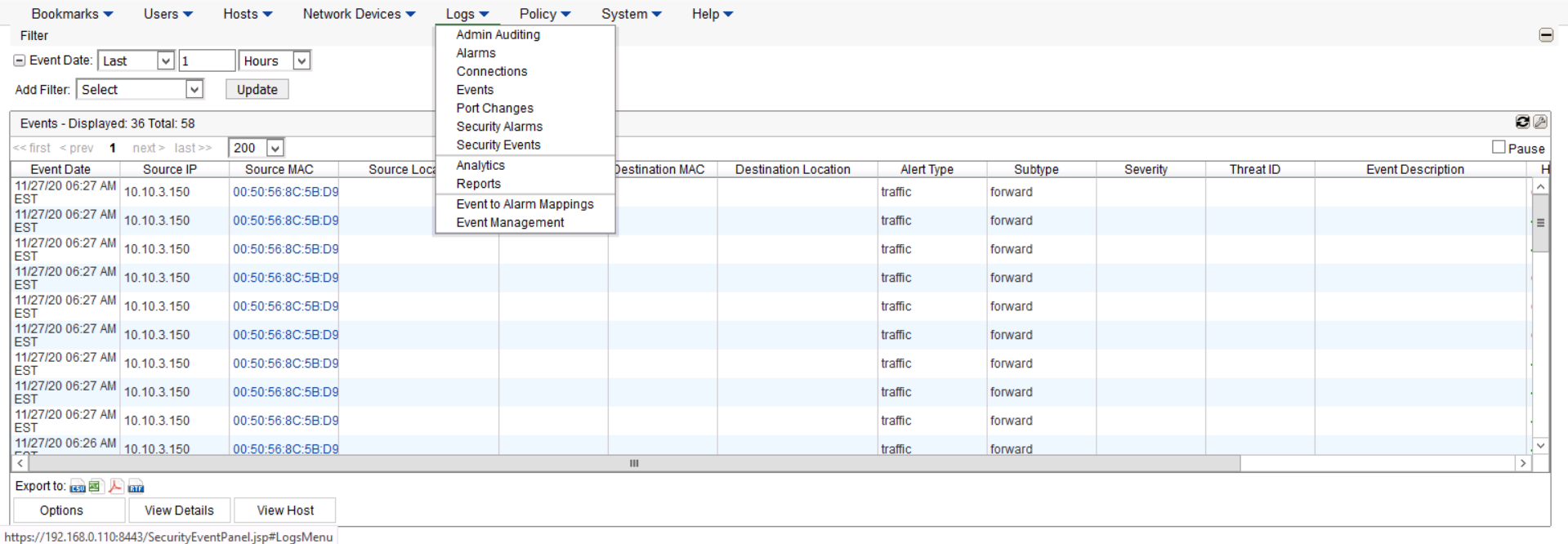
Task: Go to last page link
Action: 193,148
